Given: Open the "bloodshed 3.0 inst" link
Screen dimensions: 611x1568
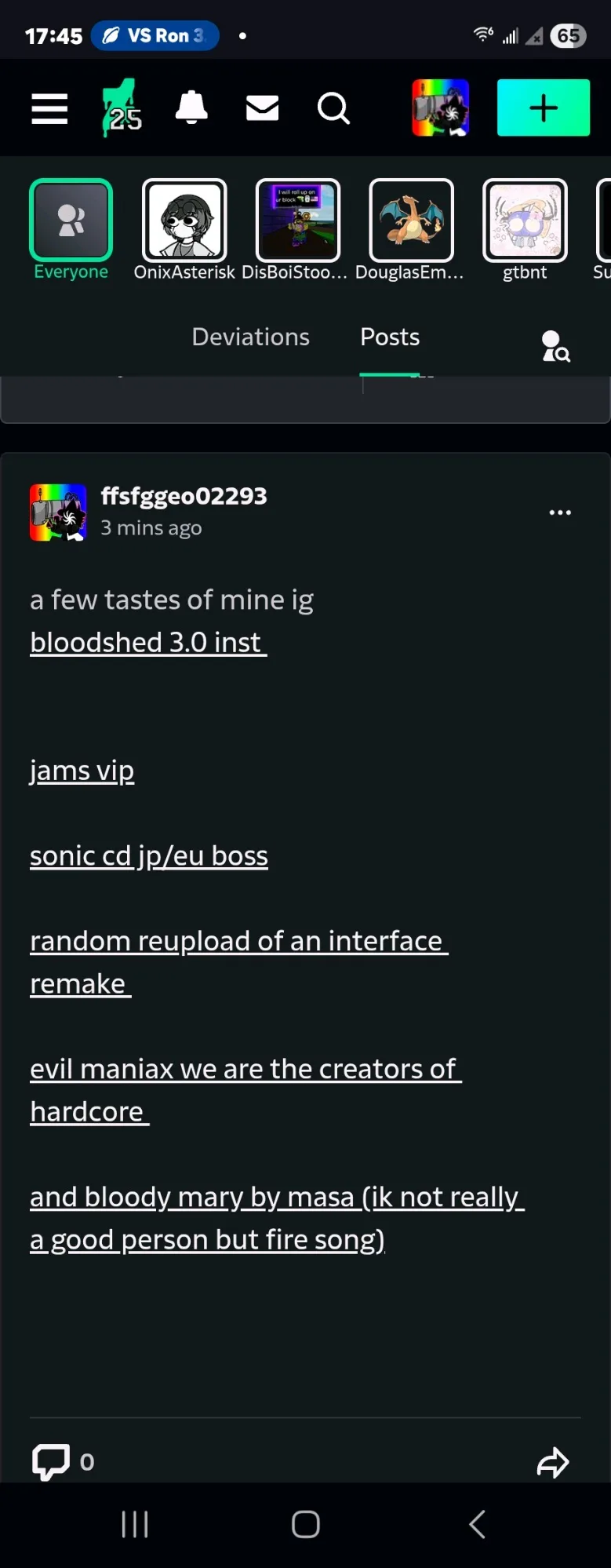Looking at the screenshot, I should click(147, 643).
